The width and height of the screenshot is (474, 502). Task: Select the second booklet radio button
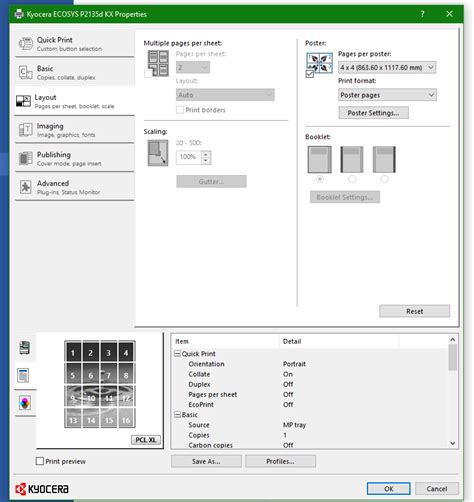[x=352, y=179]
